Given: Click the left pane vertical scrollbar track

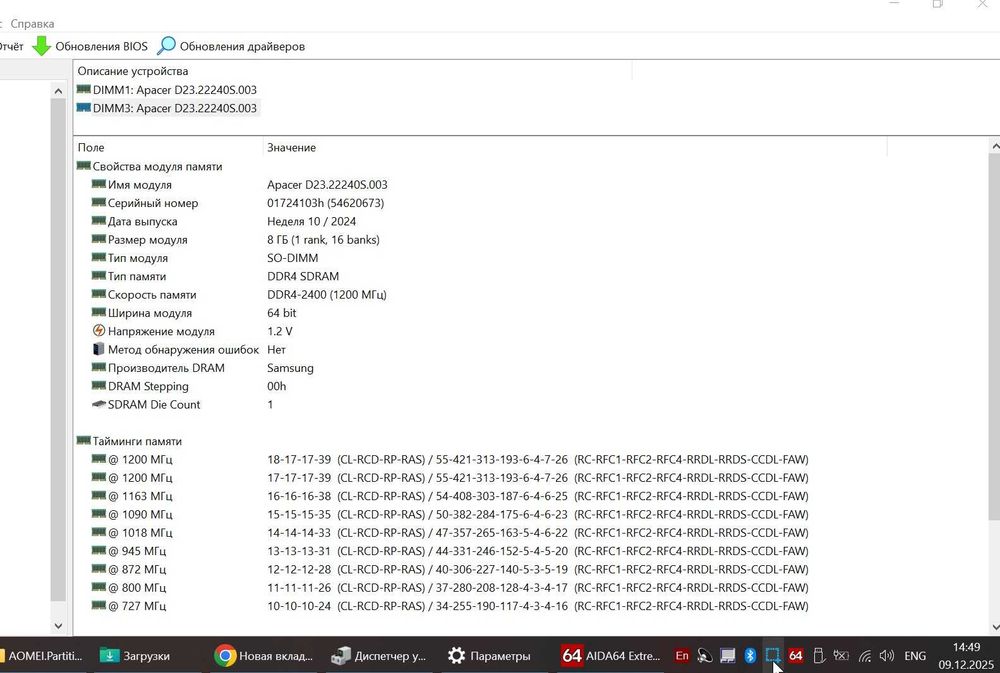Looking at the screenshot, I should tap(58, 357).
